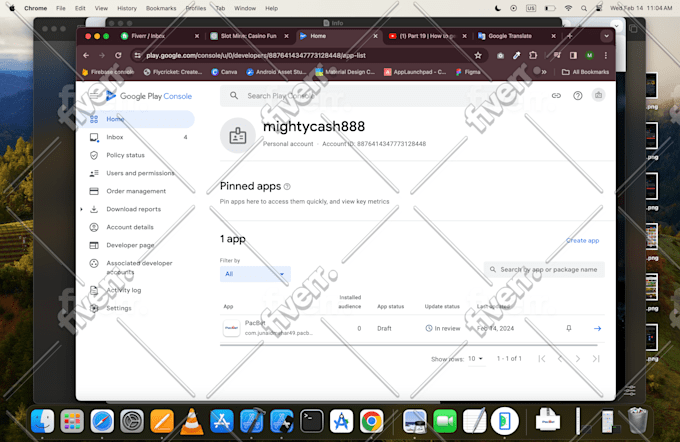
Task: Click the developer account badge icon top right
Action: pyautogui.click(x=598, y=95)
